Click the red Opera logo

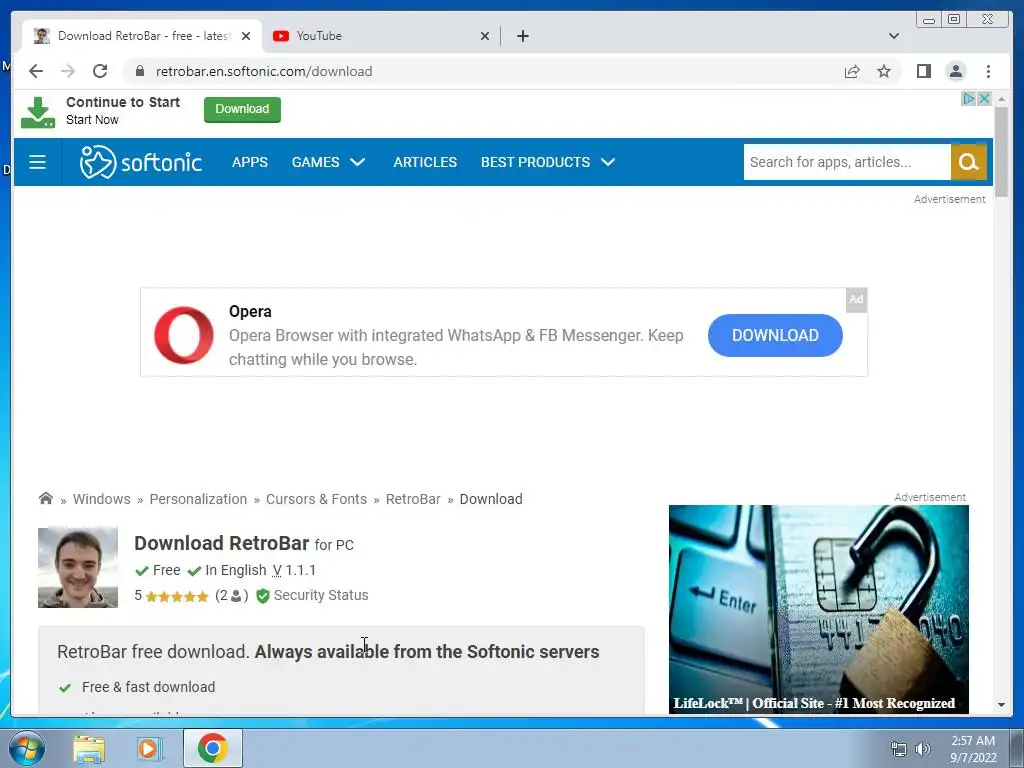point(184,335)
